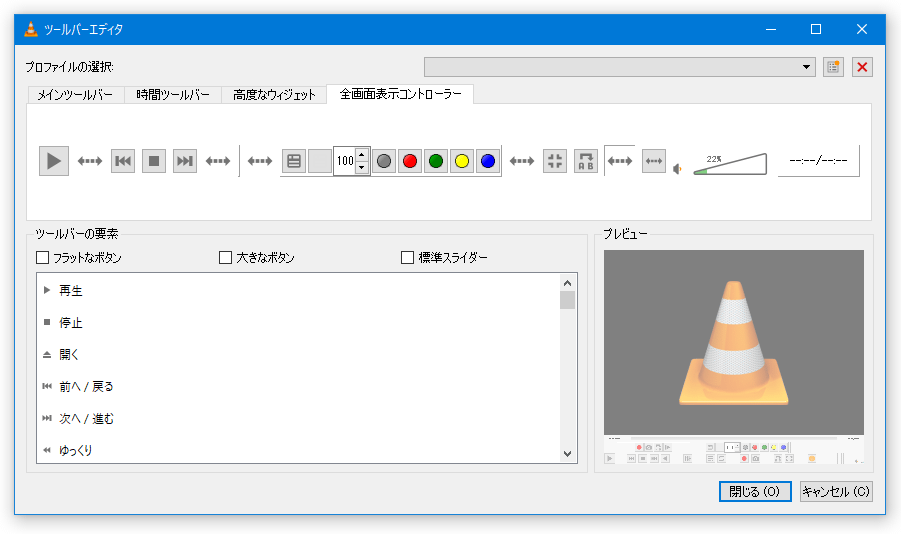Image resolution: width=901 pixels, height=534 pixels.
Task: Select the expanding spacer after the A-B loop icon
Action: [619, 161]
